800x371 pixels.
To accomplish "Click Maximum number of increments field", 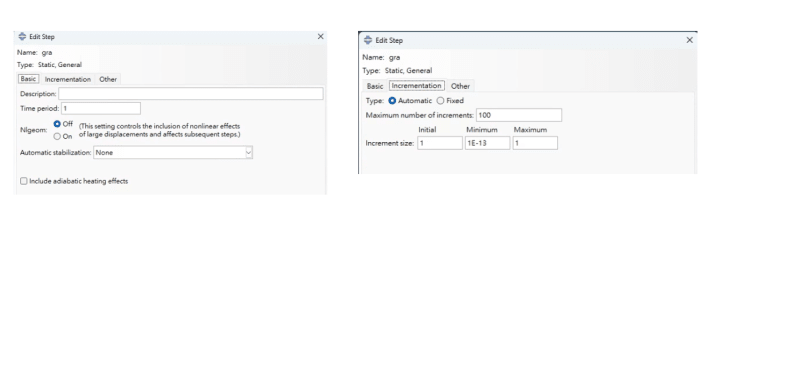I will 519,115.
